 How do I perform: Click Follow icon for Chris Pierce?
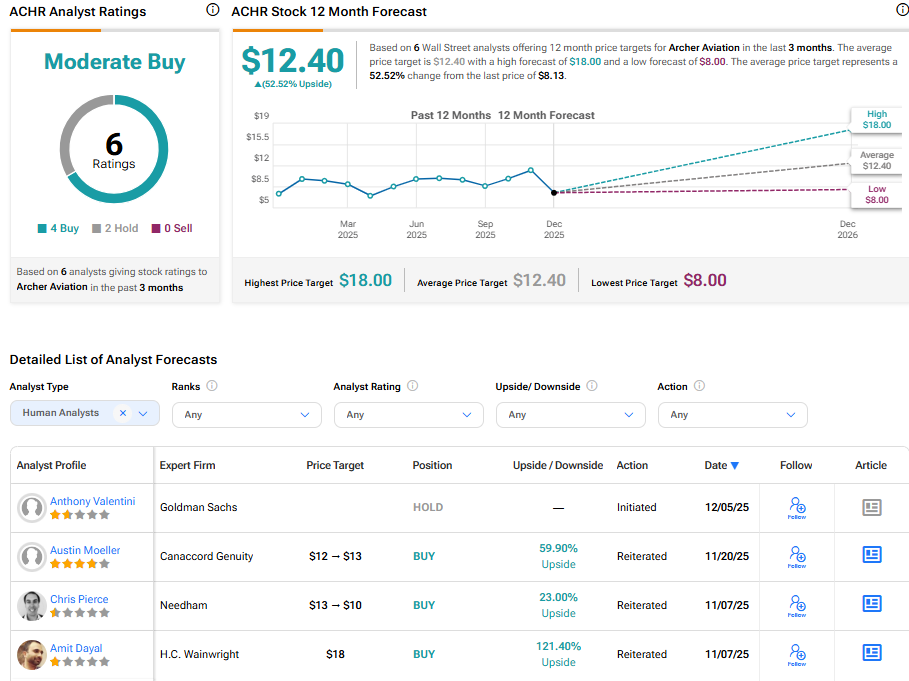pyautogui.click(x=796, y=606)
